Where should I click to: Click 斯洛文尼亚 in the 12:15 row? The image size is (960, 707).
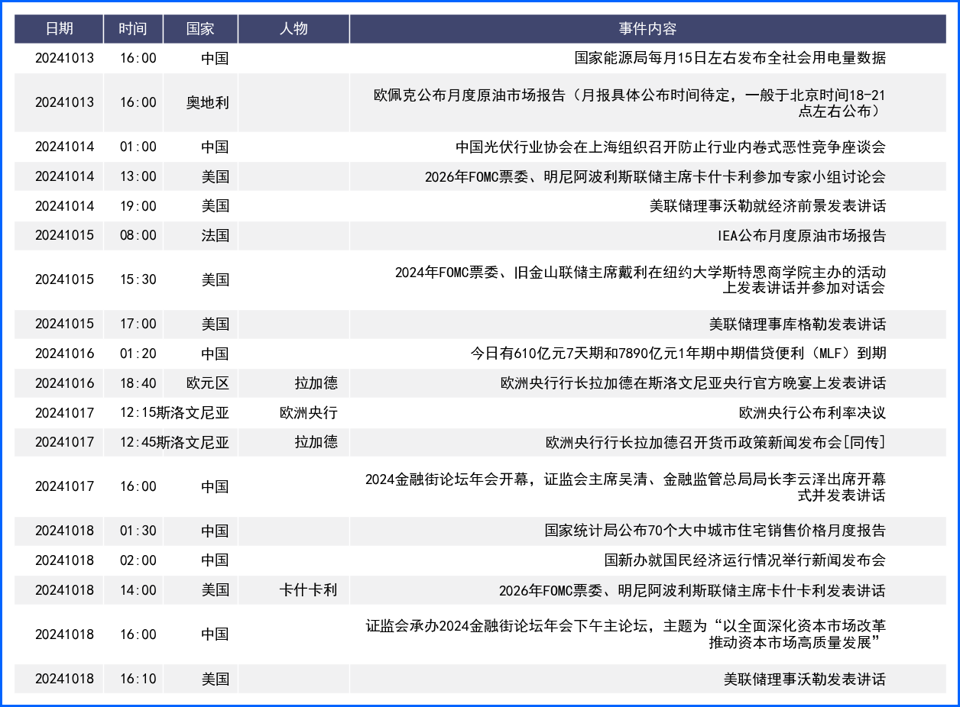click(193, 413)
